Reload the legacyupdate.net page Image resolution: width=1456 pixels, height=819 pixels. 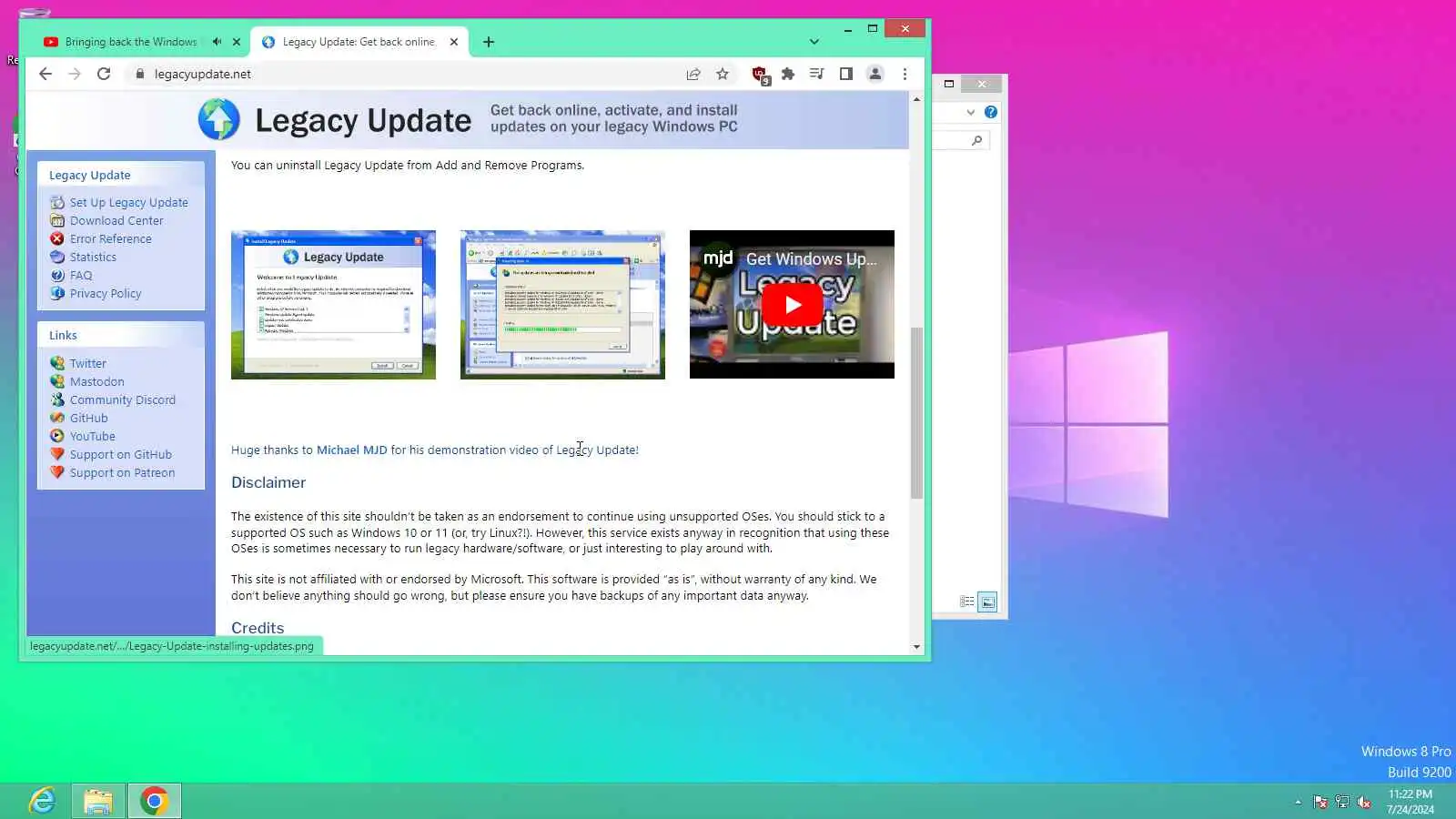point(104,74)
